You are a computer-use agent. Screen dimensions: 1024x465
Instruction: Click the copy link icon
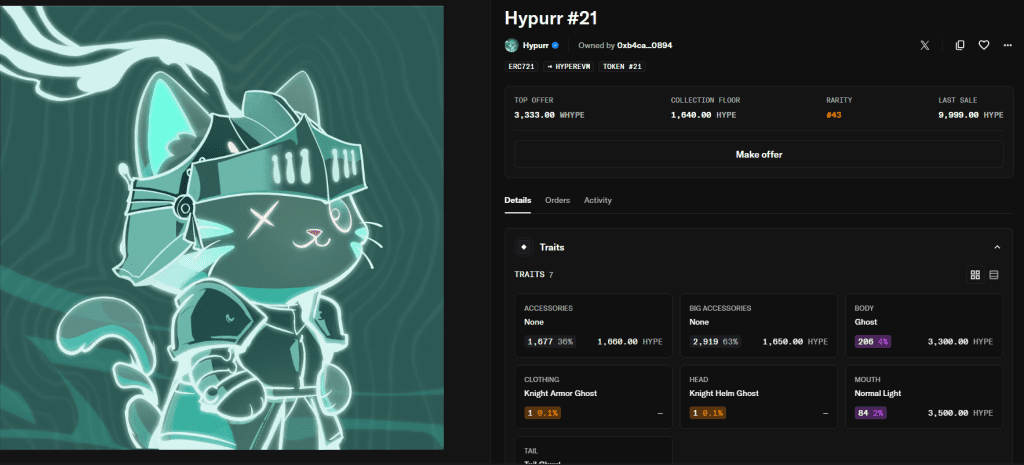pos(959,45)
